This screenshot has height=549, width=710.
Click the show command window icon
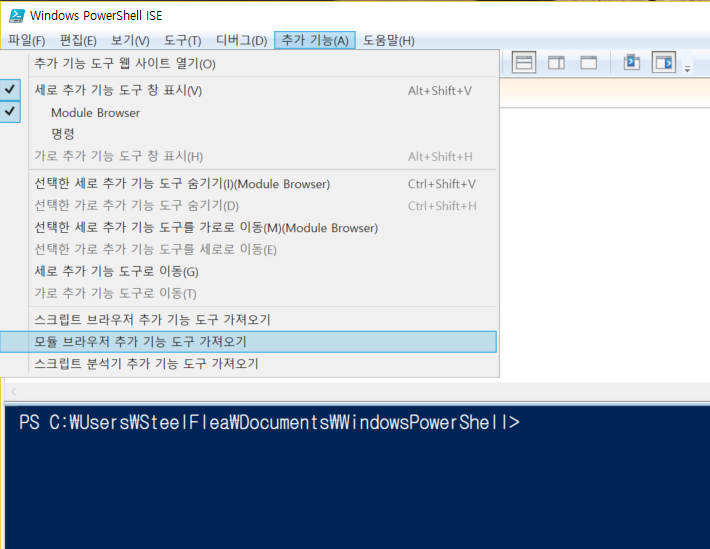tap(631, 62)
